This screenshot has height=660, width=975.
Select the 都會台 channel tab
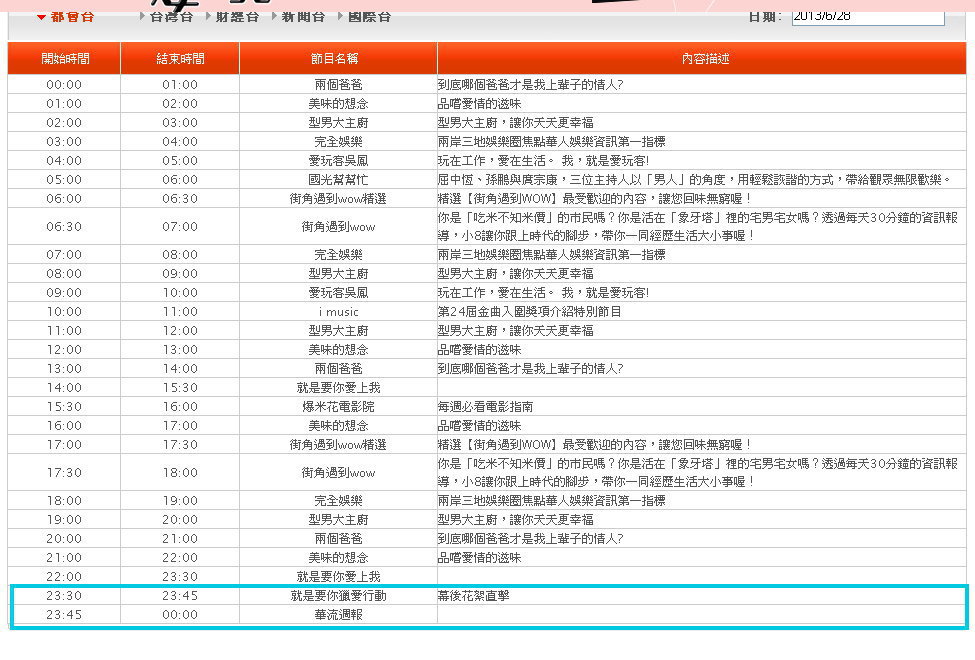tap(72, 17)
